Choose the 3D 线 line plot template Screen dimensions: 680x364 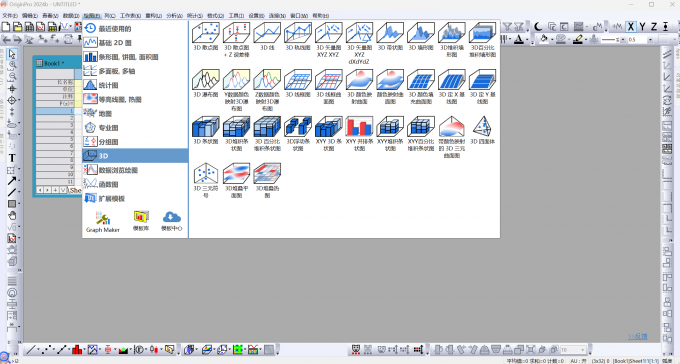coord(267,37)
